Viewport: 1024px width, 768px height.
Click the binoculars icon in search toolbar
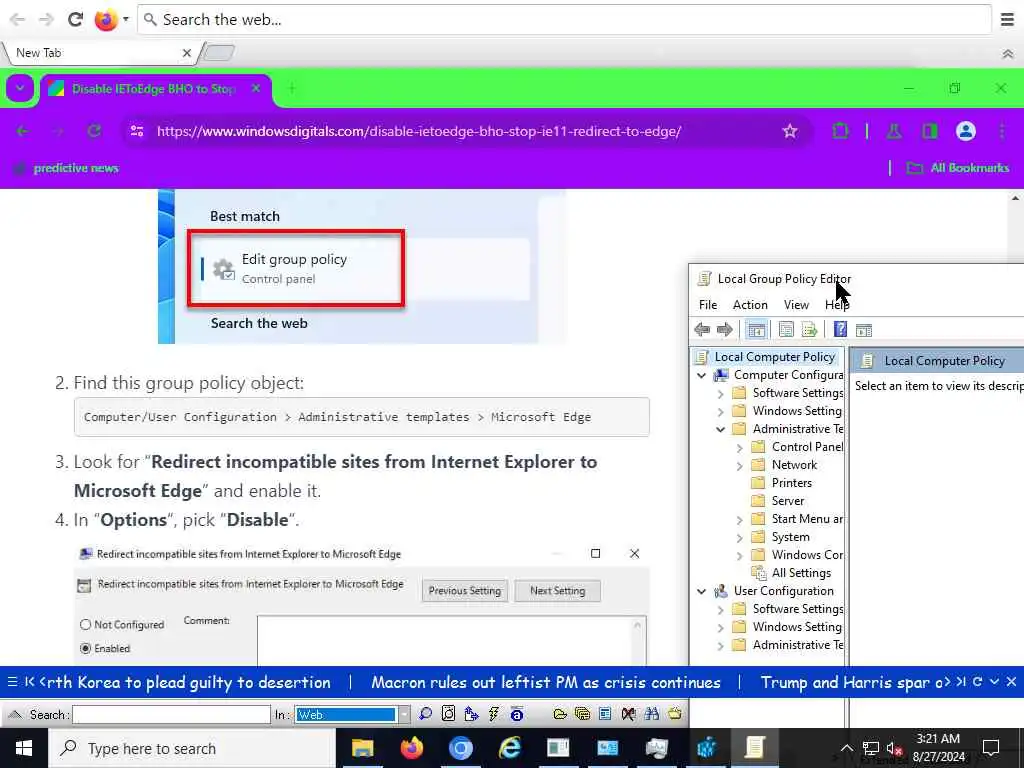pyautogui.click(x=651, y=714)
